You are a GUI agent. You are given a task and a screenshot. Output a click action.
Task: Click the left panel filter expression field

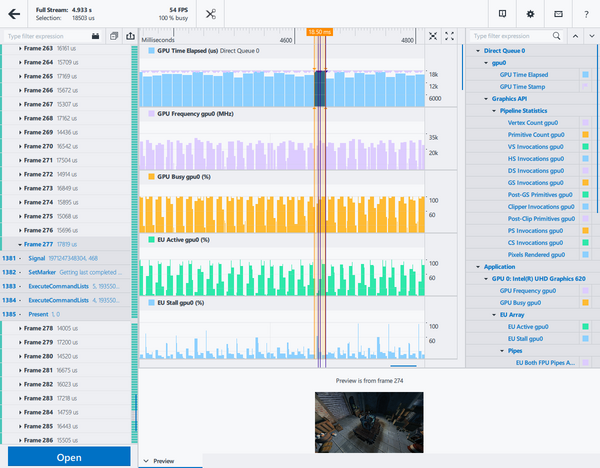(45, 36)
